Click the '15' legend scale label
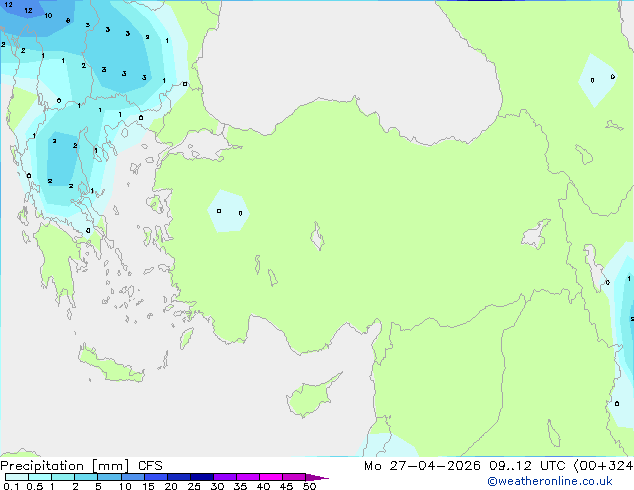This screenshot has height=490, width=634. coord(148,486)
